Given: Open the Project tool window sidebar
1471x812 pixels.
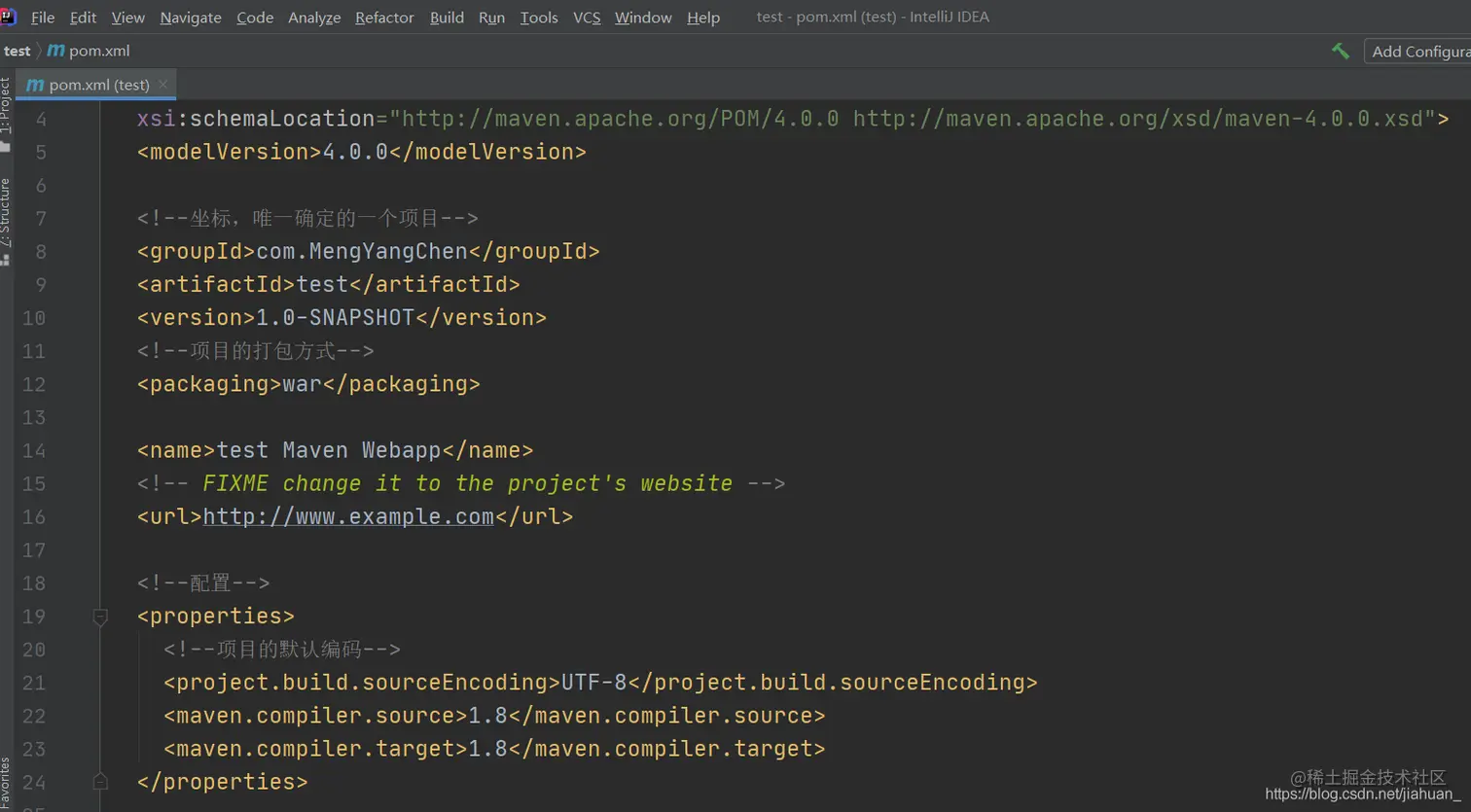Looking at the screenshot, I should pos(6,114).
